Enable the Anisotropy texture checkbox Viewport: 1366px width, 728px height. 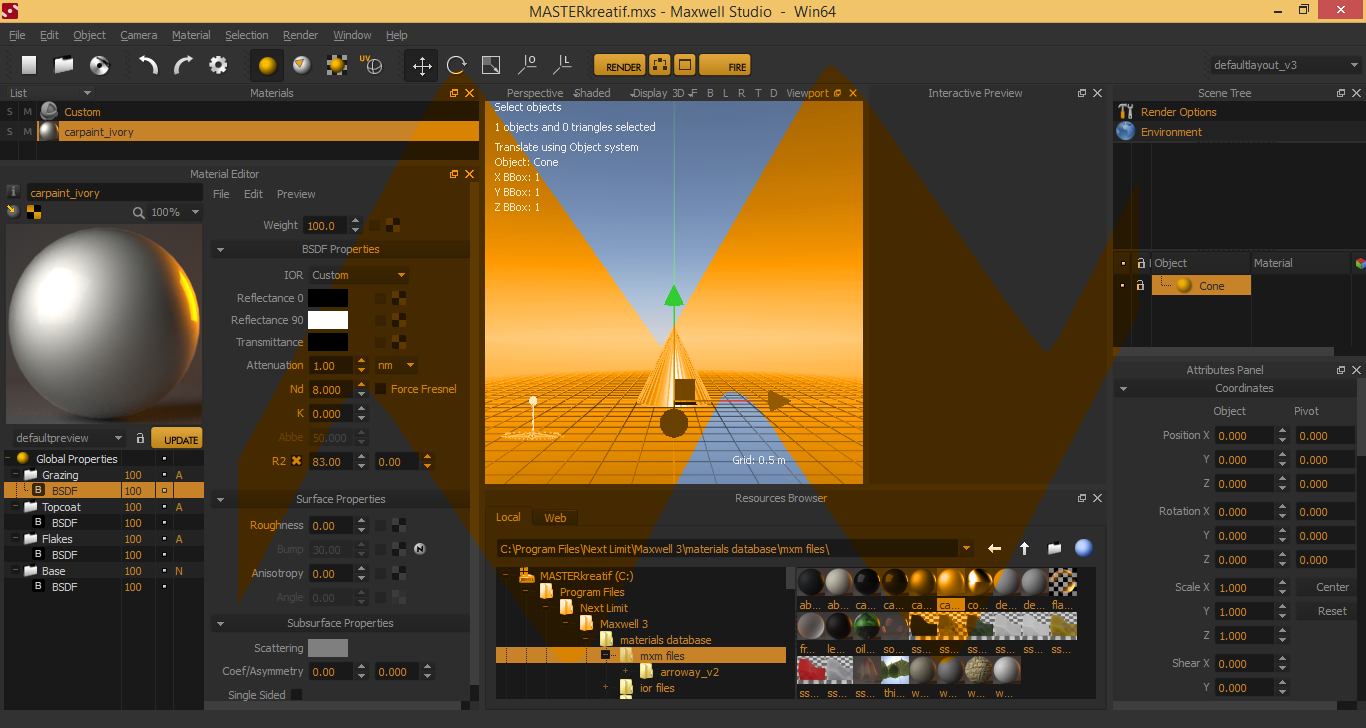coord(381,573)
